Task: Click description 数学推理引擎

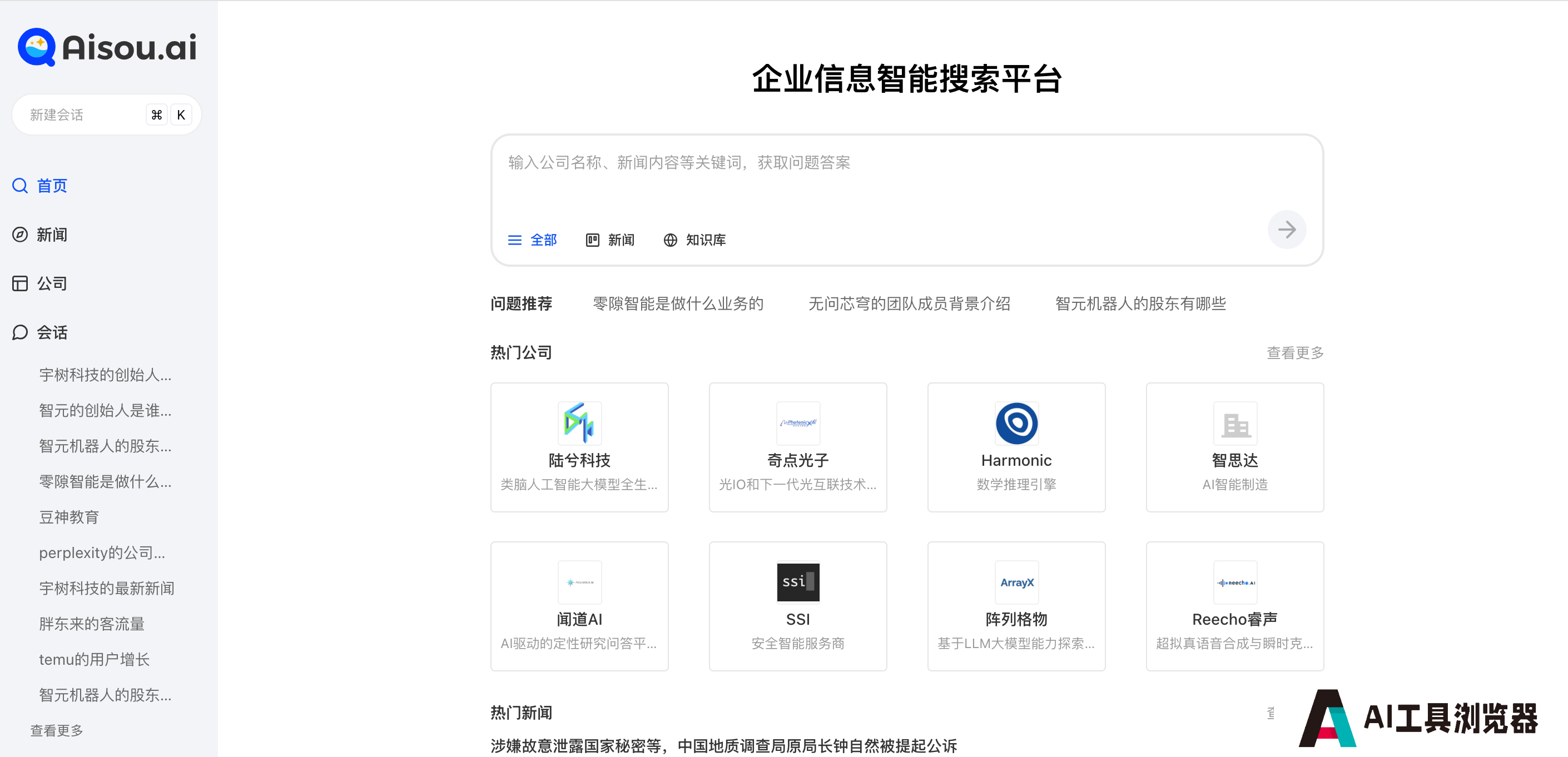Action: click(1016, 485)
